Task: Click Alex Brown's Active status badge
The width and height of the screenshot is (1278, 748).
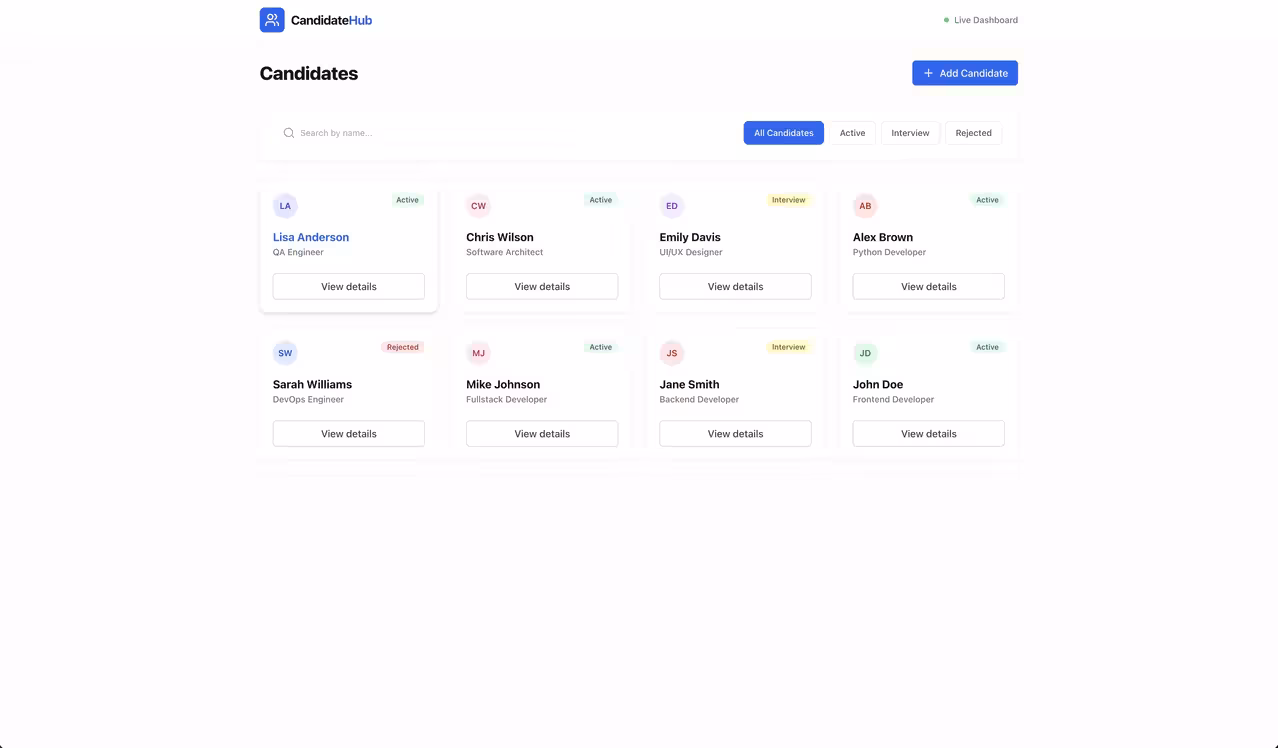Action: pyautogui.click(x=986, y=199)
